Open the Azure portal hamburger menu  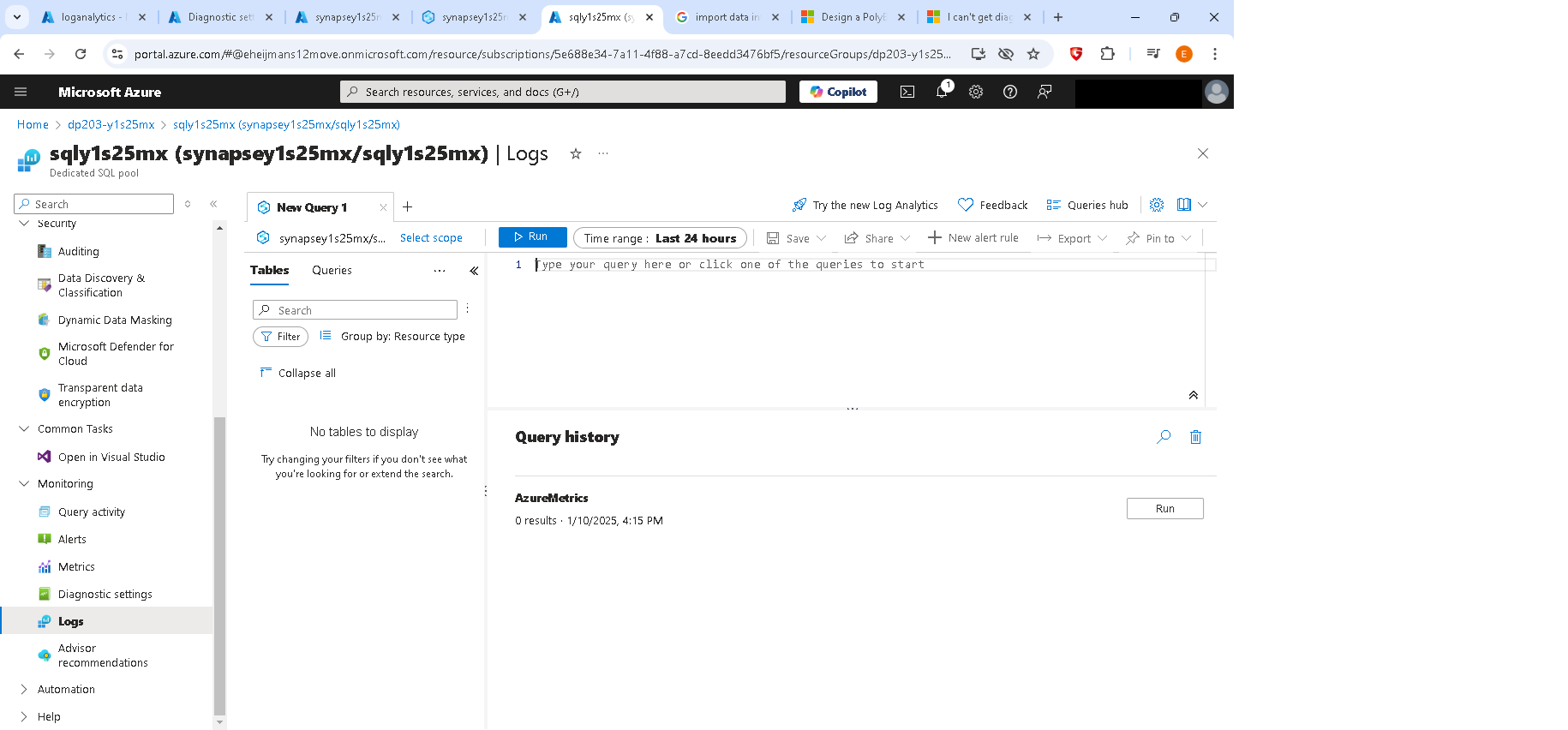pos(21,92)
